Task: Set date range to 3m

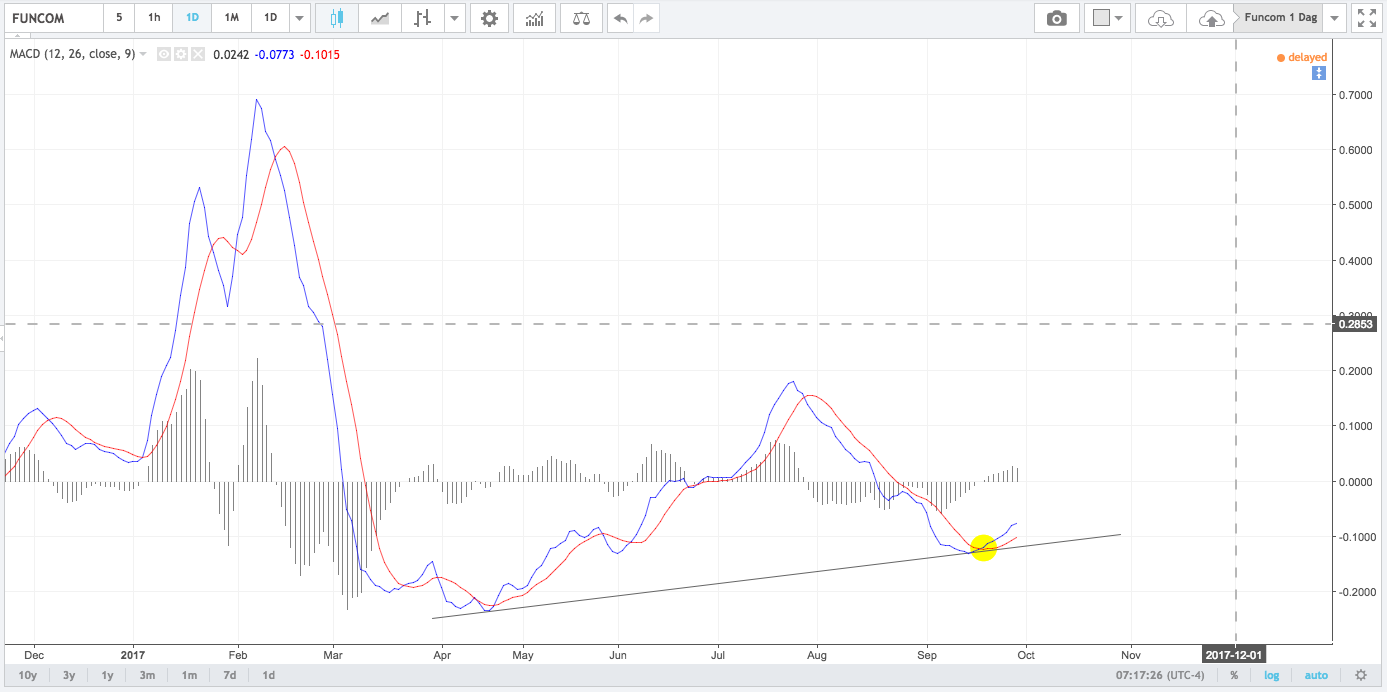Action: [x=147, y=675]
